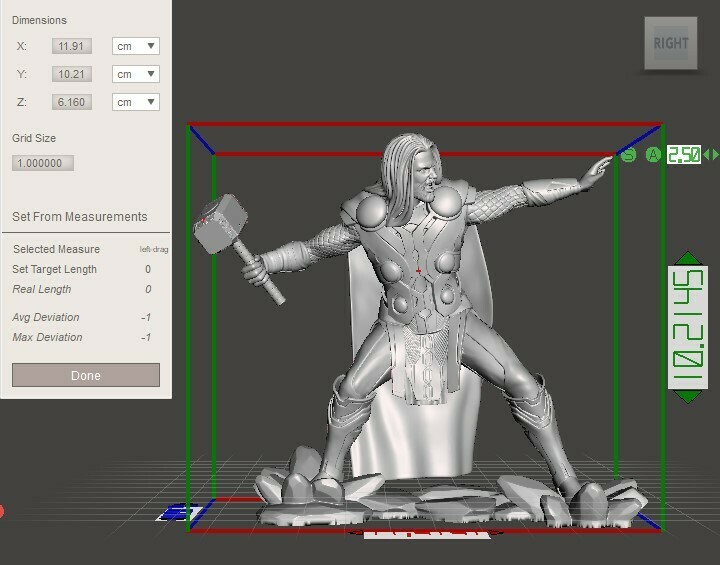Open the X units dropdown

tap(136, 46)
